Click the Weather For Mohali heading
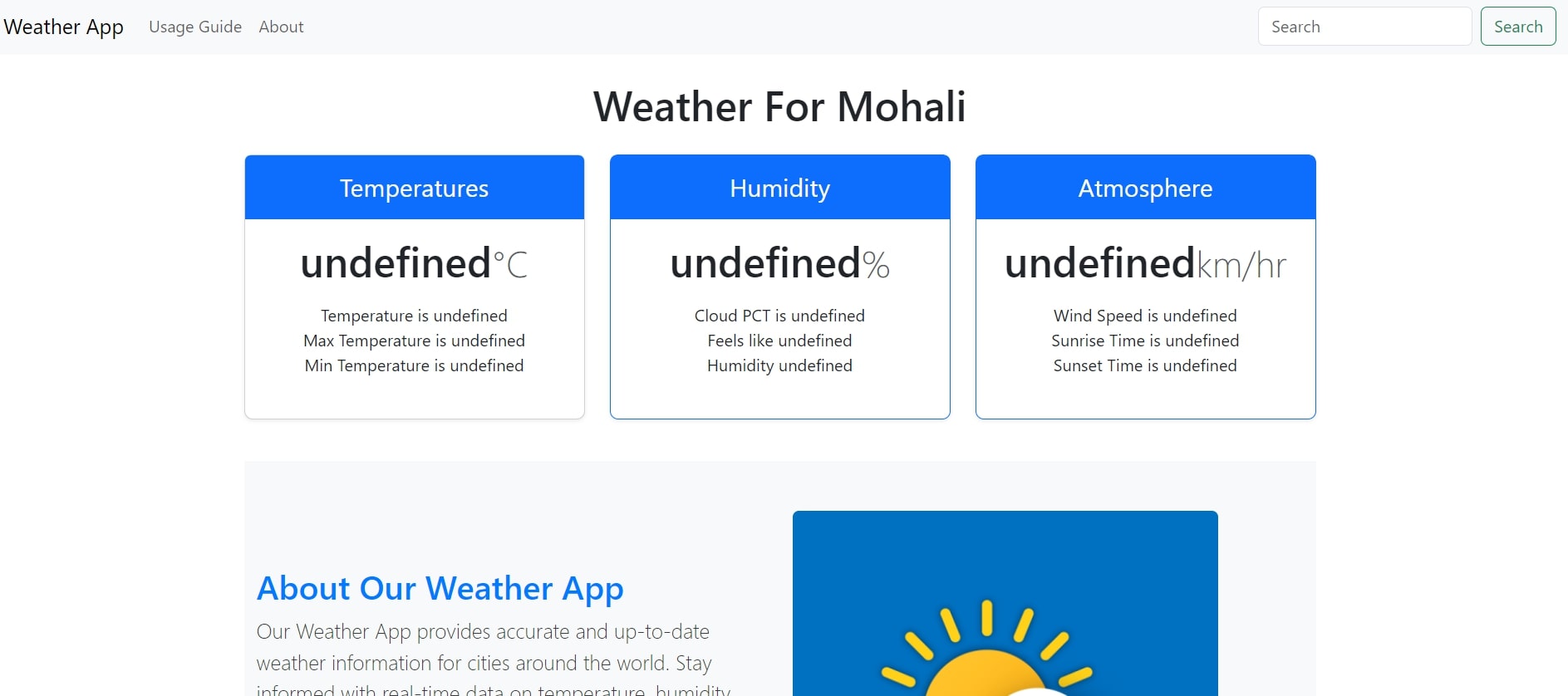Image resolution: width=1568 pixels, height=696 pixels. pyautogui.click(x=779, y=106)
